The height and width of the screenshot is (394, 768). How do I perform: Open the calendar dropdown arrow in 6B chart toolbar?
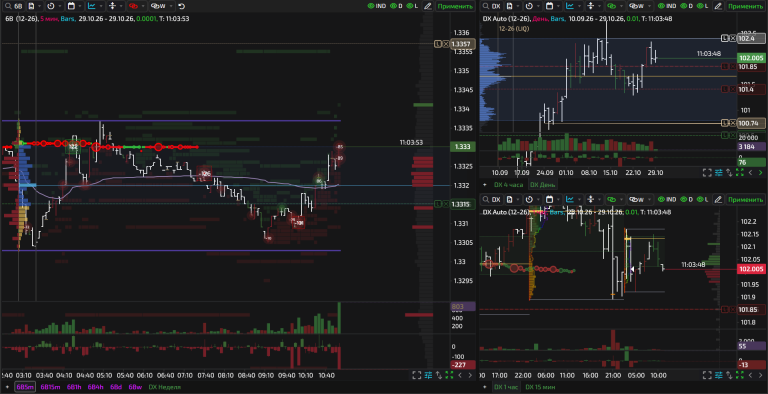tap(80, 6)
